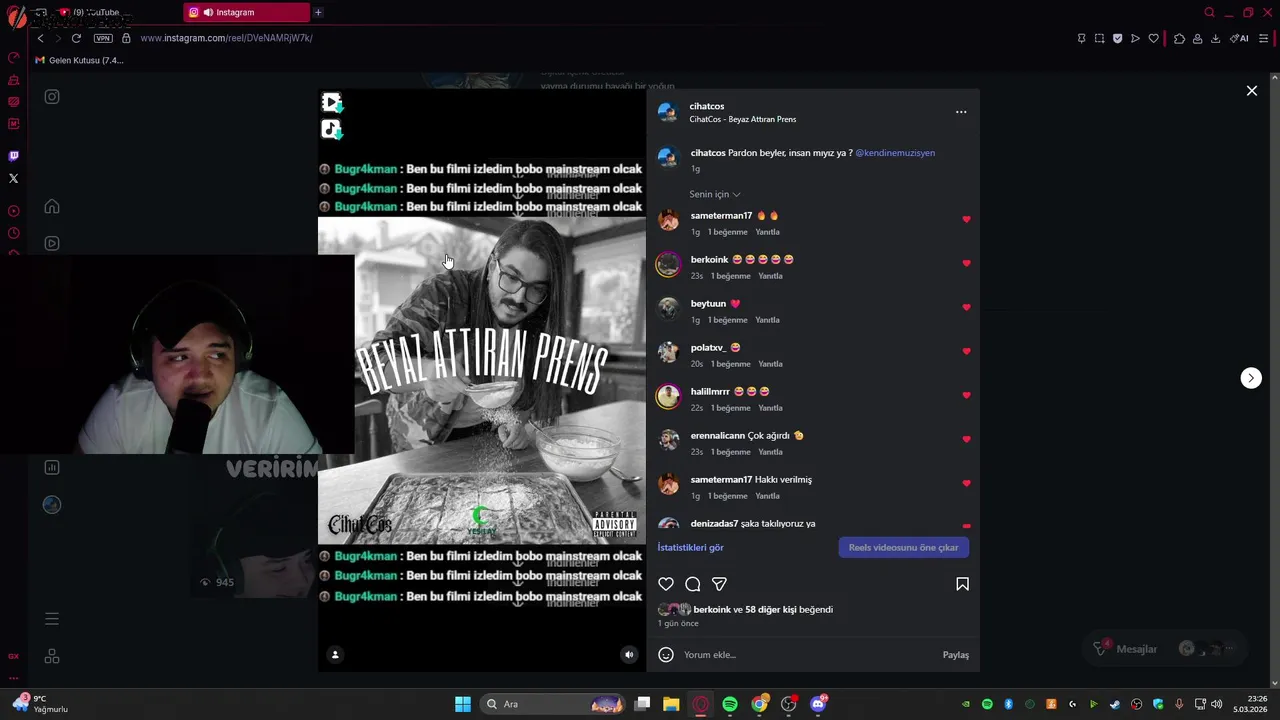1280x720 pixels.
Task: Unlike polatxv_'s comment heart
Action: pyautogui.click(x=966, y=351)
